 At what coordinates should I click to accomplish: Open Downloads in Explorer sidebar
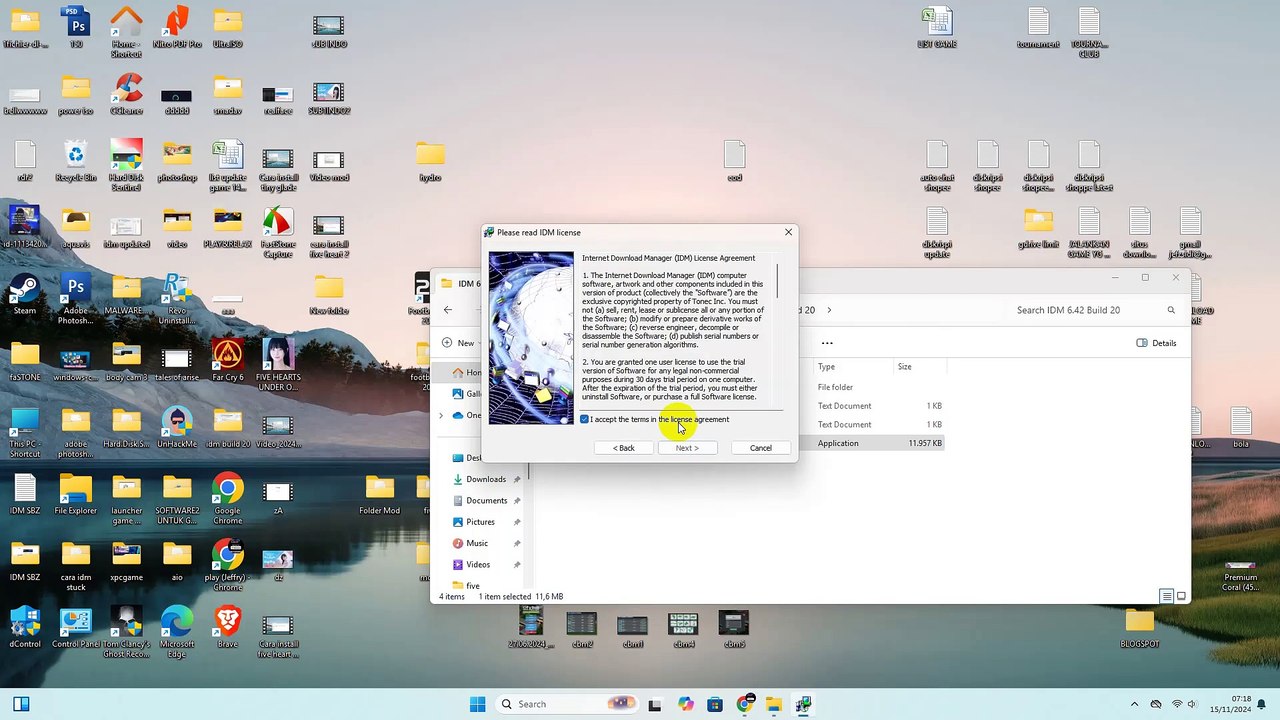point(485,479)
